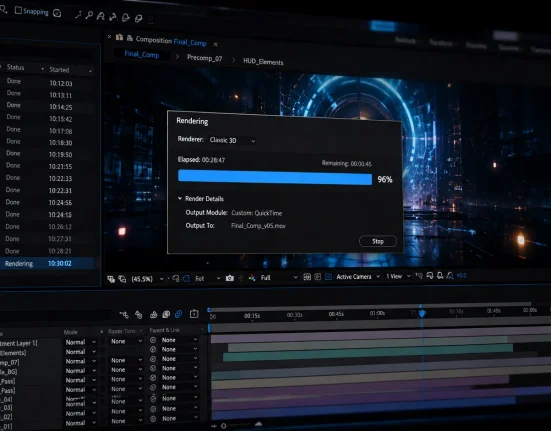Click parent pick whip icon for '_03]' layer
This screenshot has width=551, height=431.
click(153, 399)
